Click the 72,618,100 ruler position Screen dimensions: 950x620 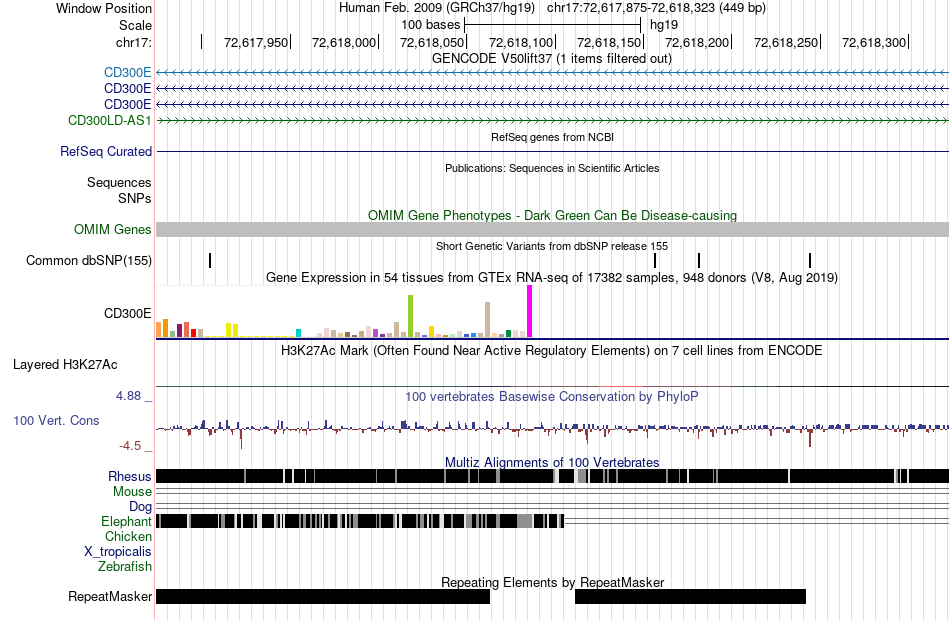(521, 42)
